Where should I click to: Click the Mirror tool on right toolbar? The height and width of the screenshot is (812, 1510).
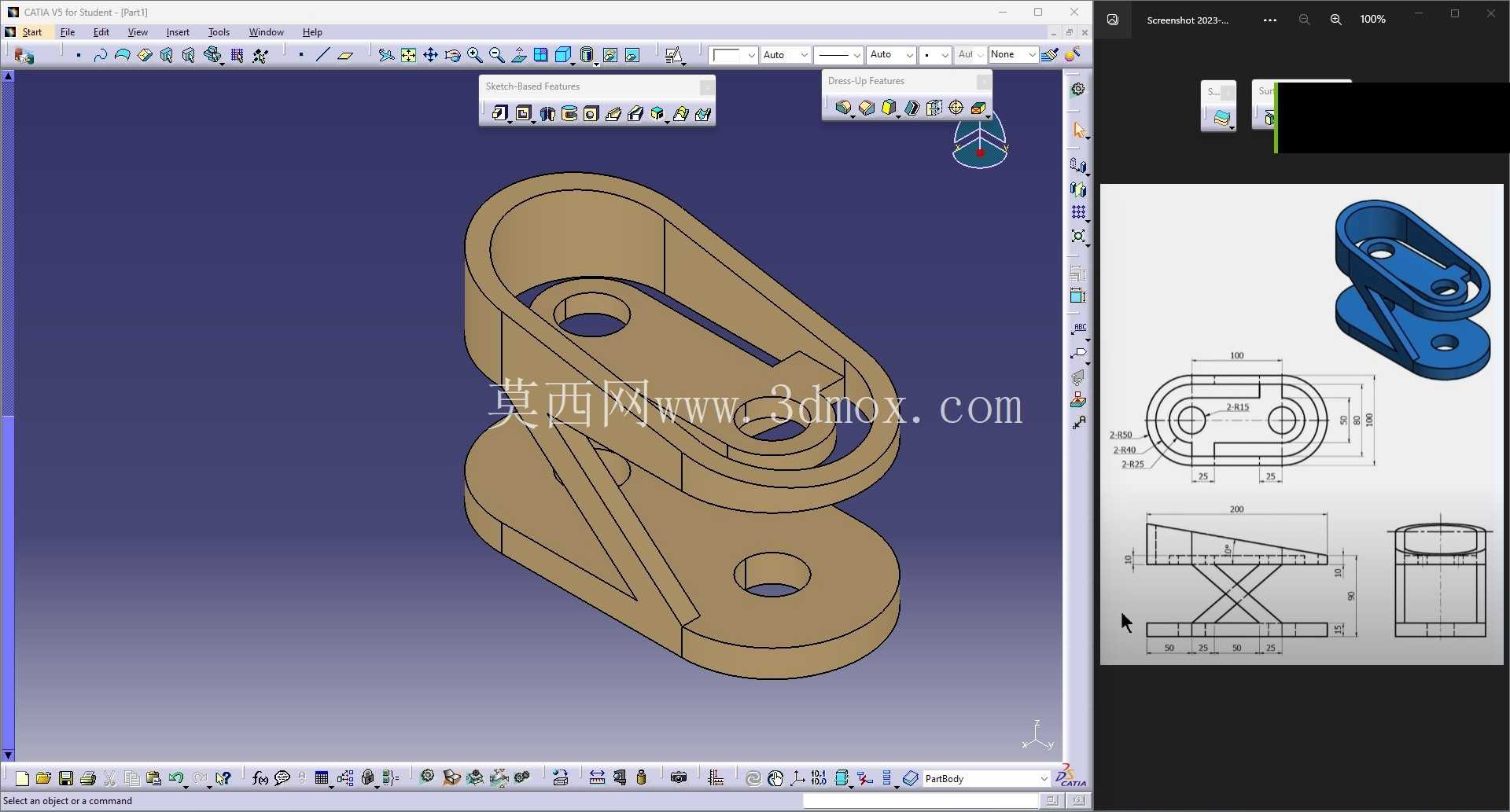[x=1078, y=189]
